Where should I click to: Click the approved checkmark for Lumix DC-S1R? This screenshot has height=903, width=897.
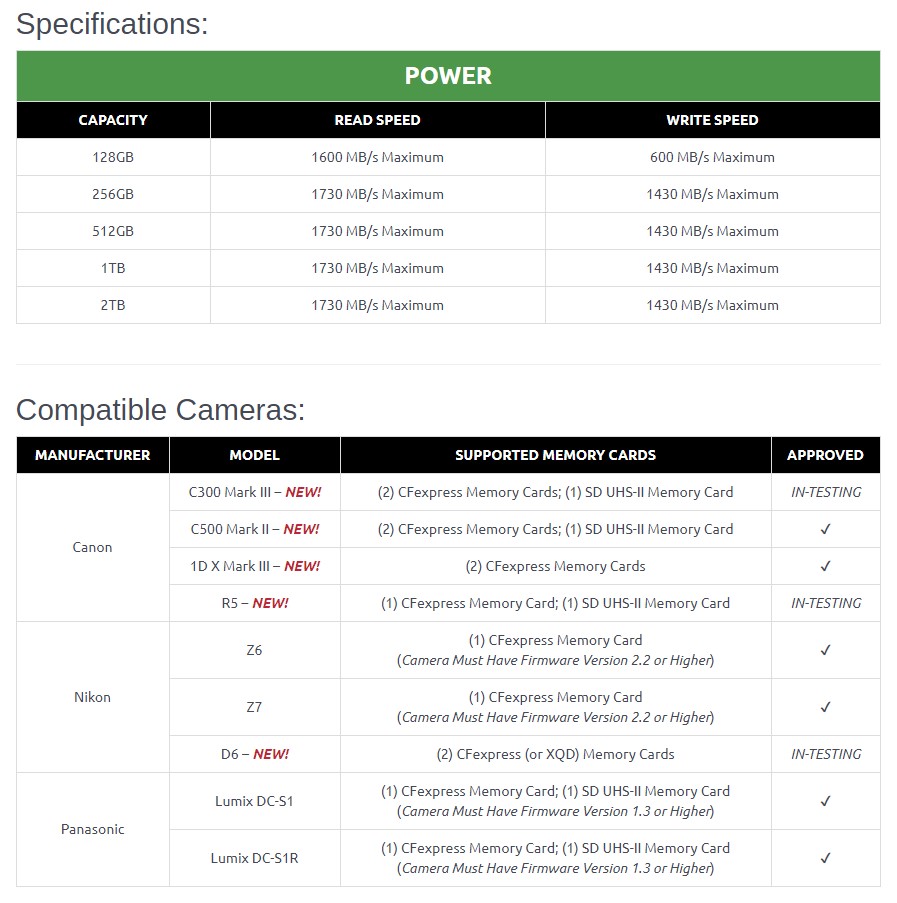[825, 858]
